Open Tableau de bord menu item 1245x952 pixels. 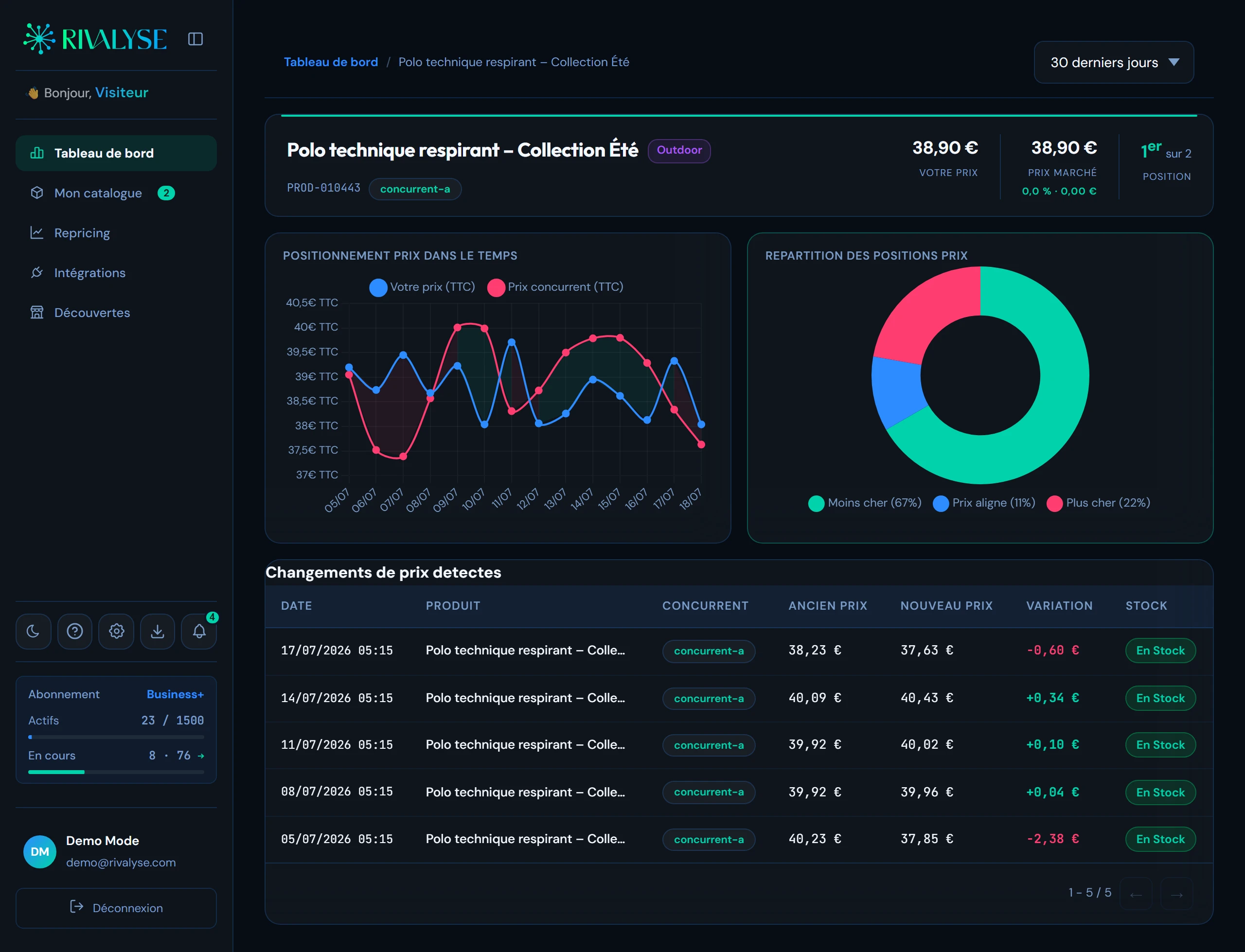(x=116, y=153)
